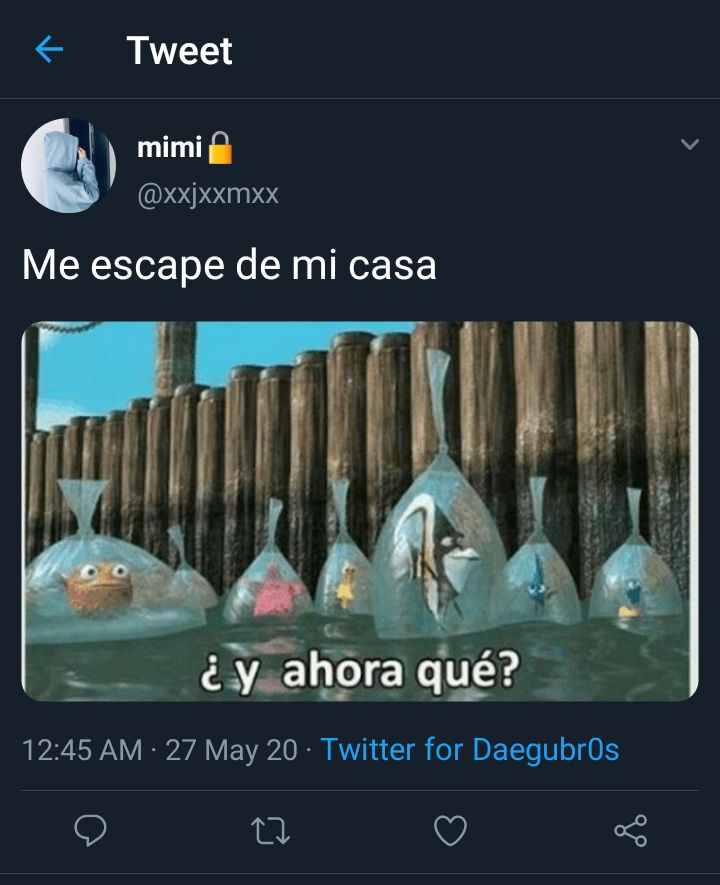The width and height of the screenshot is (720, 885).
Task: Open the @xxjxxmxx handle
Action: point(208,195)
